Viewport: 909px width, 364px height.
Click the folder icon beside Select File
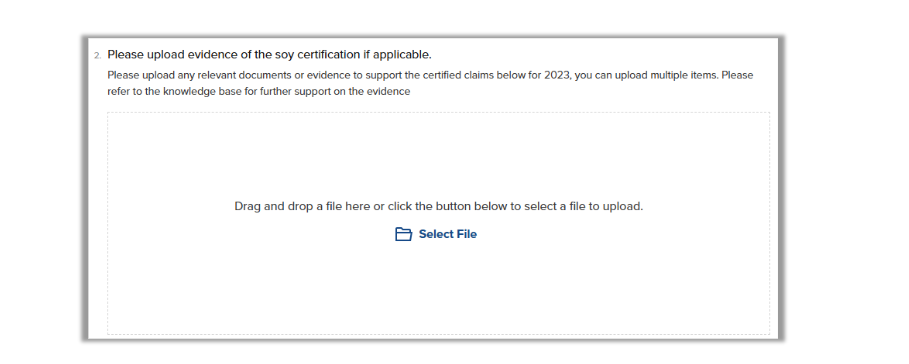403,234
